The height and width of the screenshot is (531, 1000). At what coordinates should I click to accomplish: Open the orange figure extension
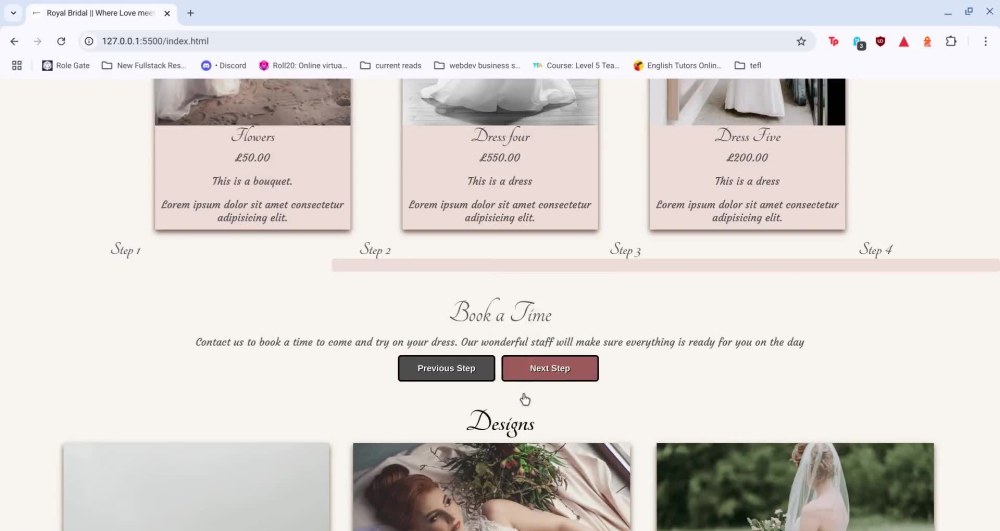[927, 41]
